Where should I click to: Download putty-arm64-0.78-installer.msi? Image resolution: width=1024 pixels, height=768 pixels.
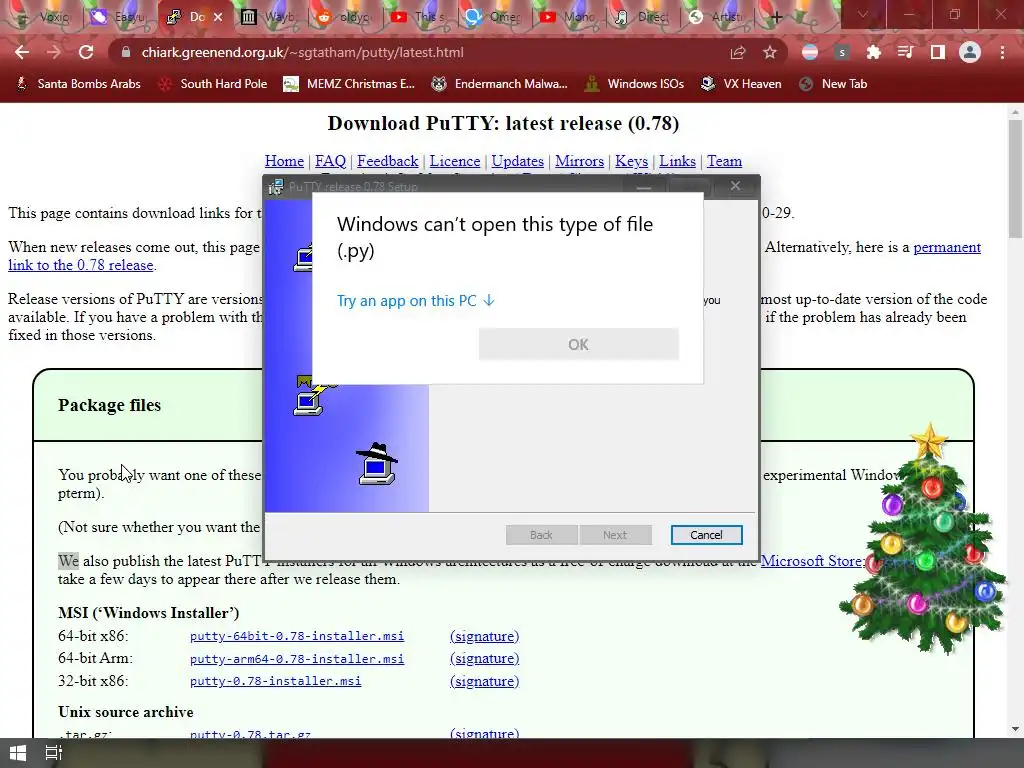296,658
